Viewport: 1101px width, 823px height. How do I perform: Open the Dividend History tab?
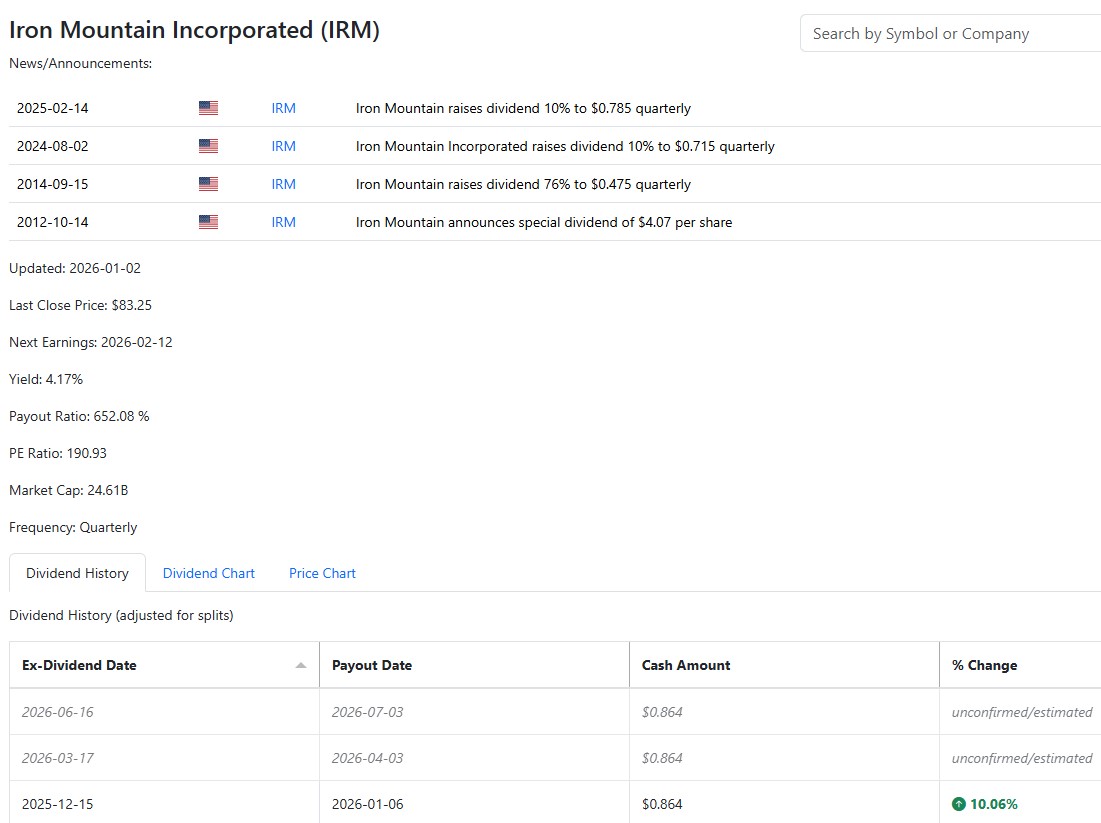tap(77, 573)
